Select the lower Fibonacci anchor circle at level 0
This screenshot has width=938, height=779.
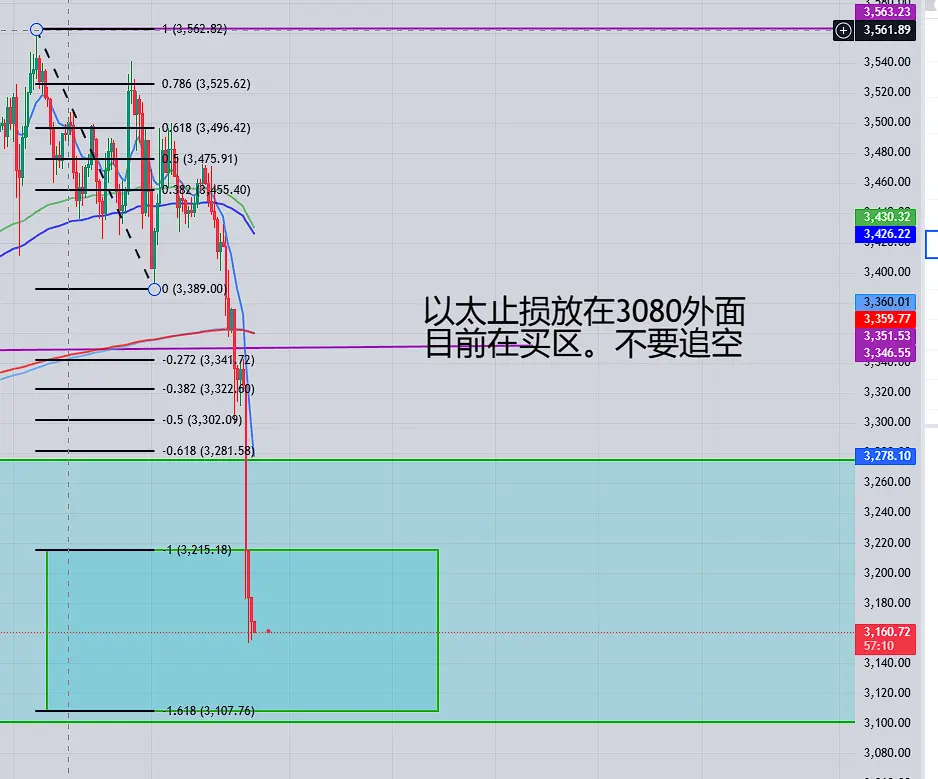(x=154, y=289)
